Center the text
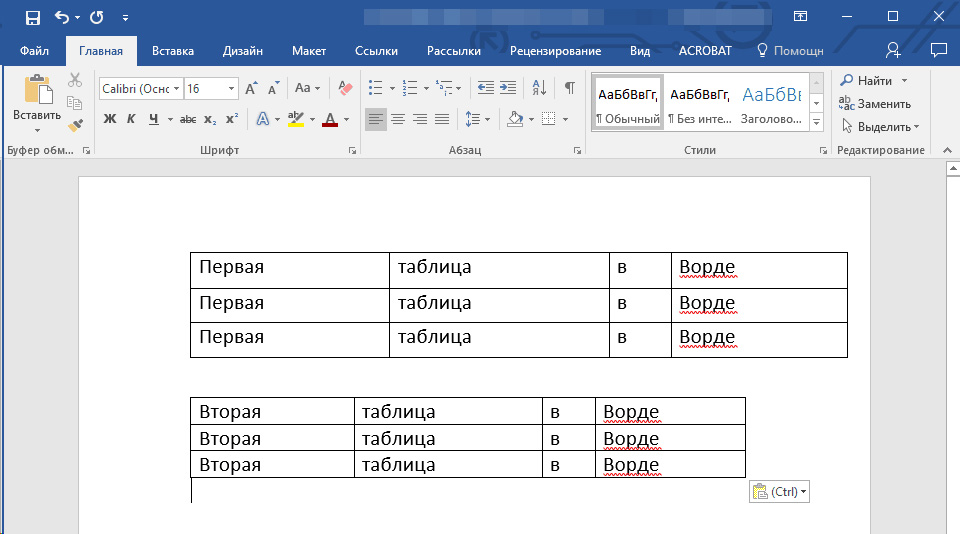This screenshot has height=534, width=960. tap(398, 119)
